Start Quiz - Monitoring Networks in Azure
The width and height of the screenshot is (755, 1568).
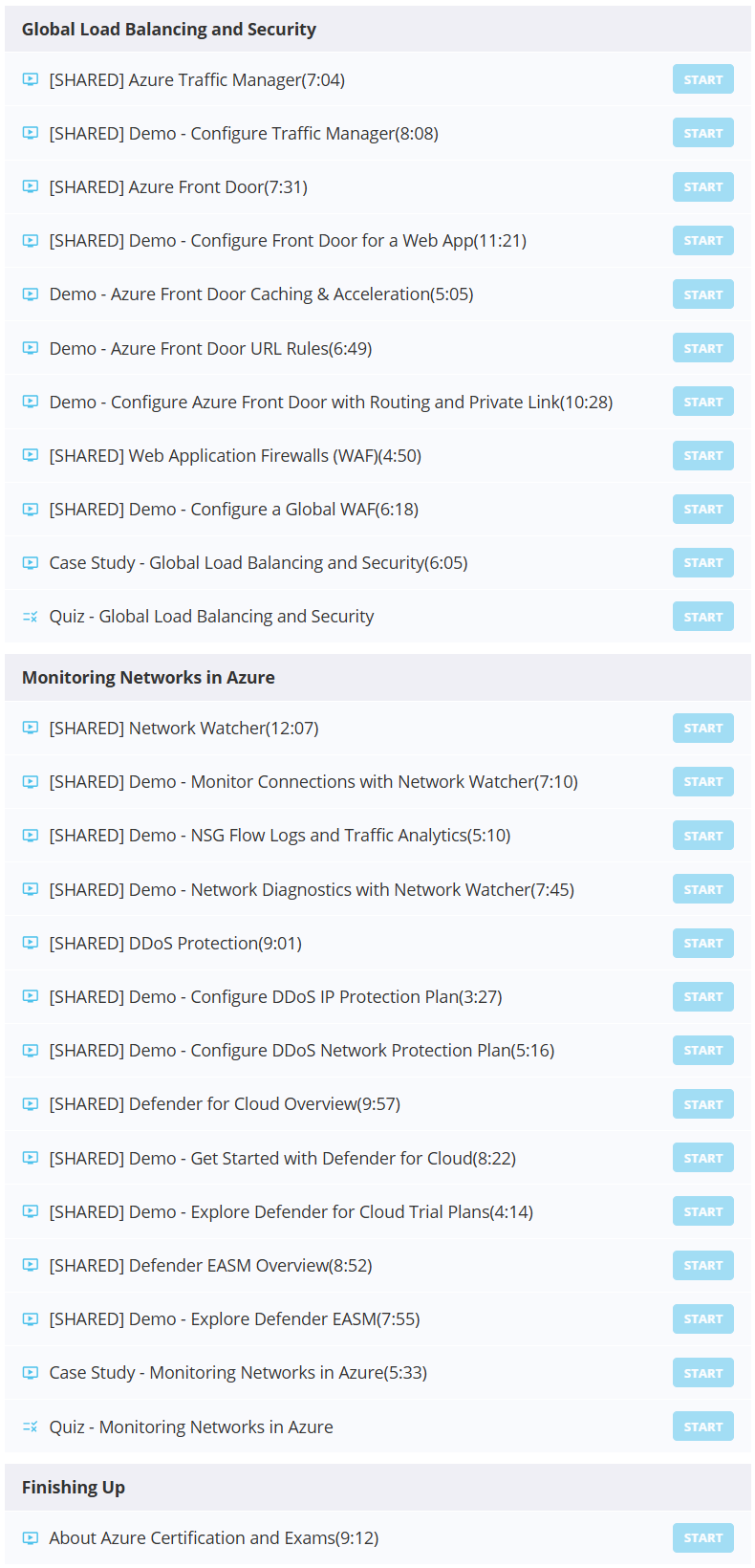(x=703, y=1426)
